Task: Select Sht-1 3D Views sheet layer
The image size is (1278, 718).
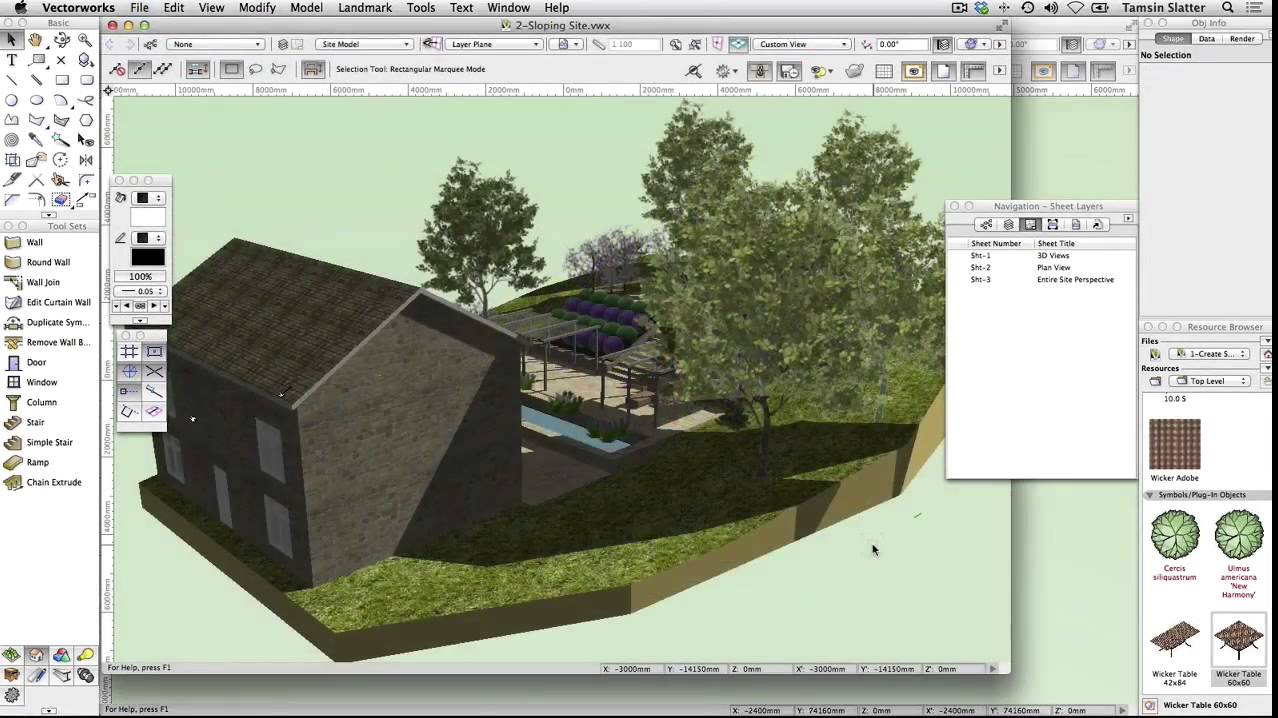Action: 1041,256
